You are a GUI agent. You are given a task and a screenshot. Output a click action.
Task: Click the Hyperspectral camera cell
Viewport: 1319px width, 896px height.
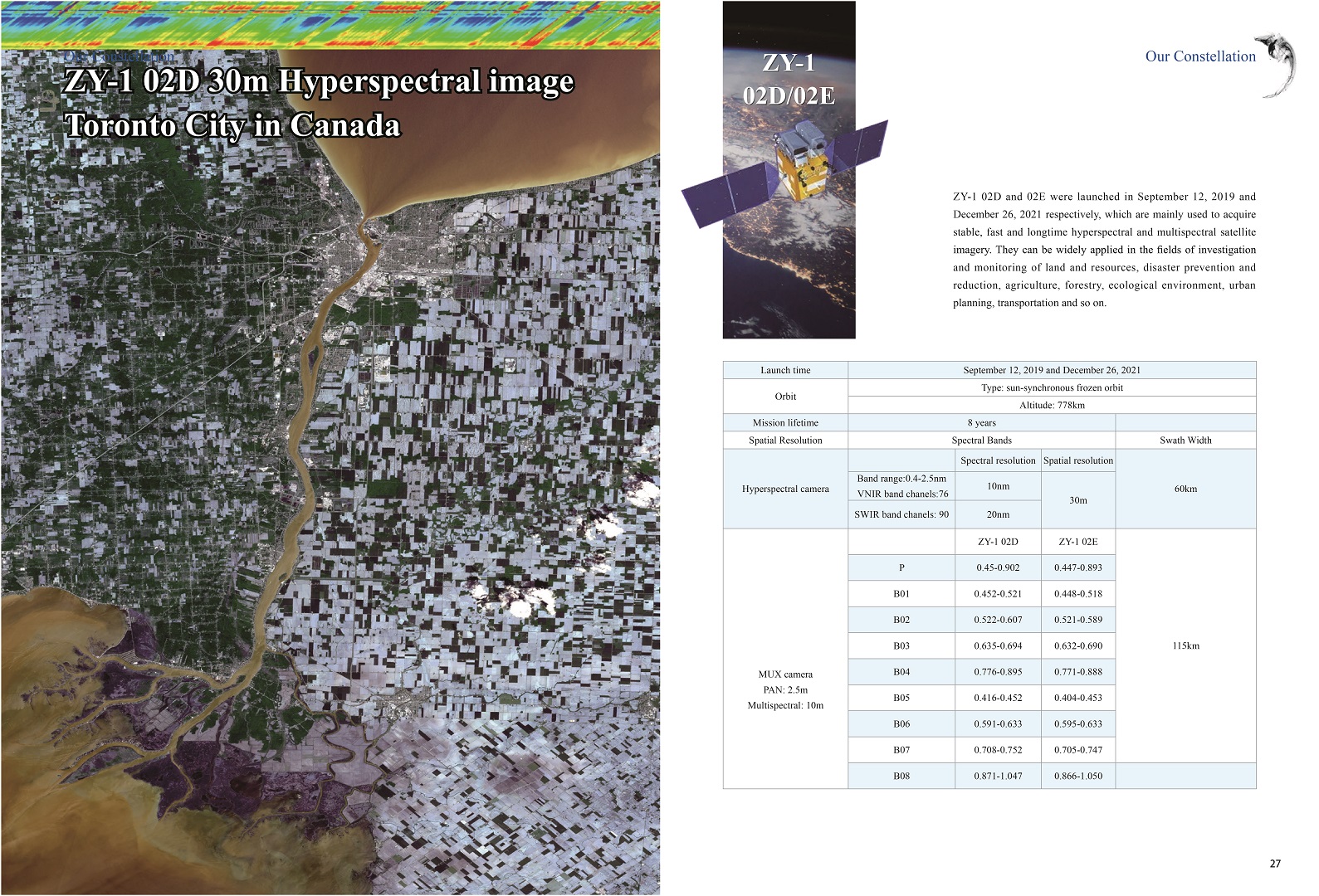pyautogui.click(x=784, y=489)
